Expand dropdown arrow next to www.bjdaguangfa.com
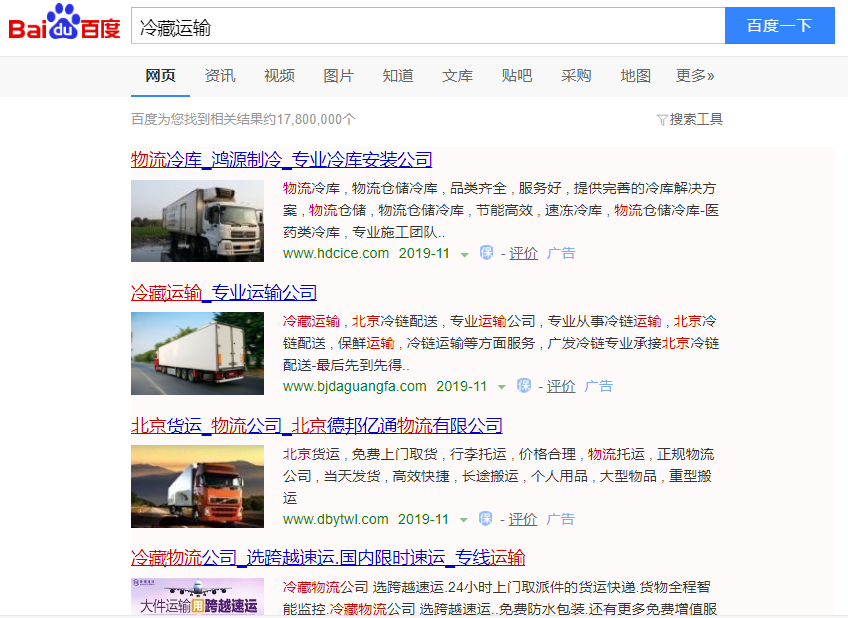 click(x=501, y=387)
